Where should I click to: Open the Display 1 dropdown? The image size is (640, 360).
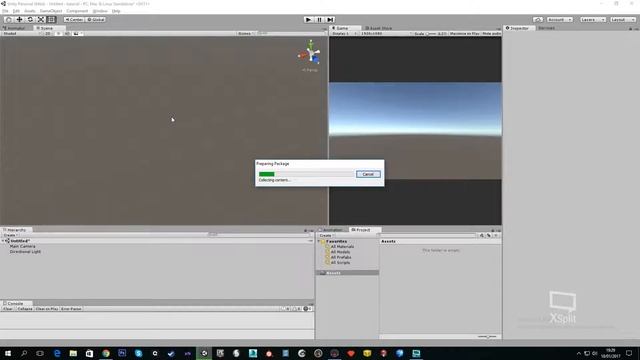pyautogui.click(x=343, y=33)
